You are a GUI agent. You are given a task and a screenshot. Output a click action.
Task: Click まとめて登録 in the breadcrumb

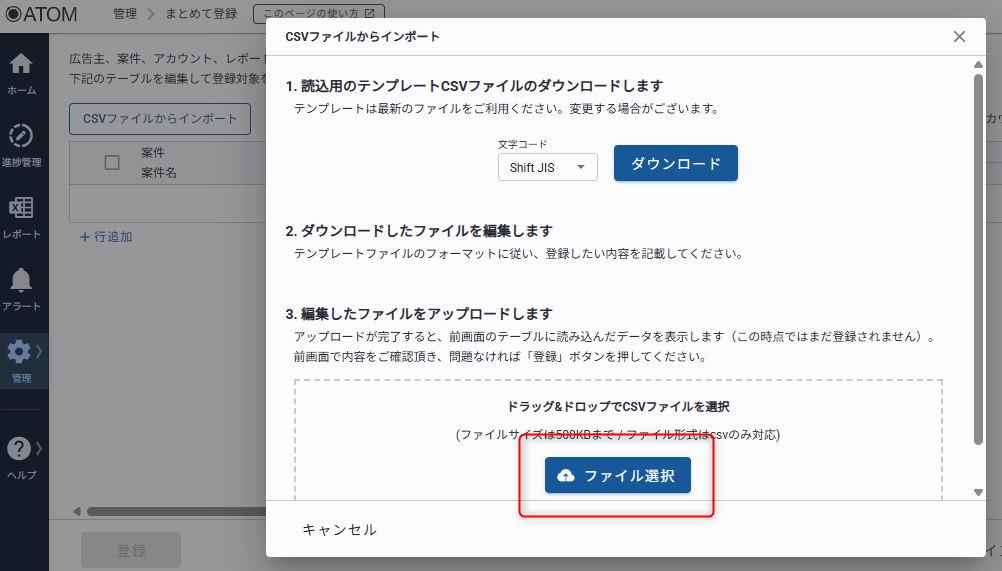(x=200, y=14)
